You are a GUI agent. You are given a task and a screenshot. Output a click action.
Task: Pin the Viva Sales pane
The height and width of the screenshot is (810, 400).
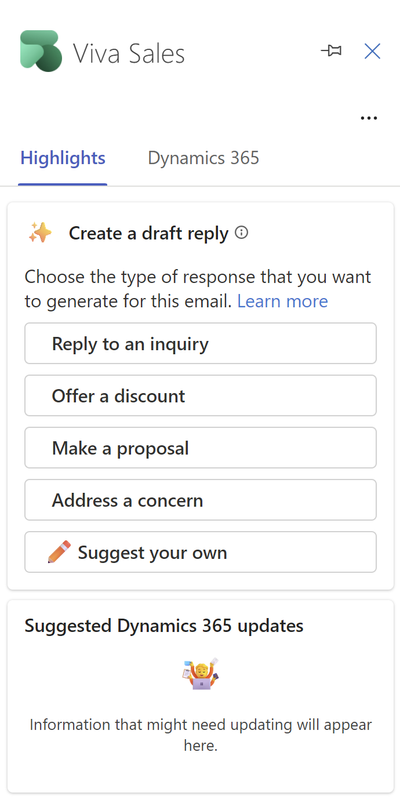click(331, 51)
